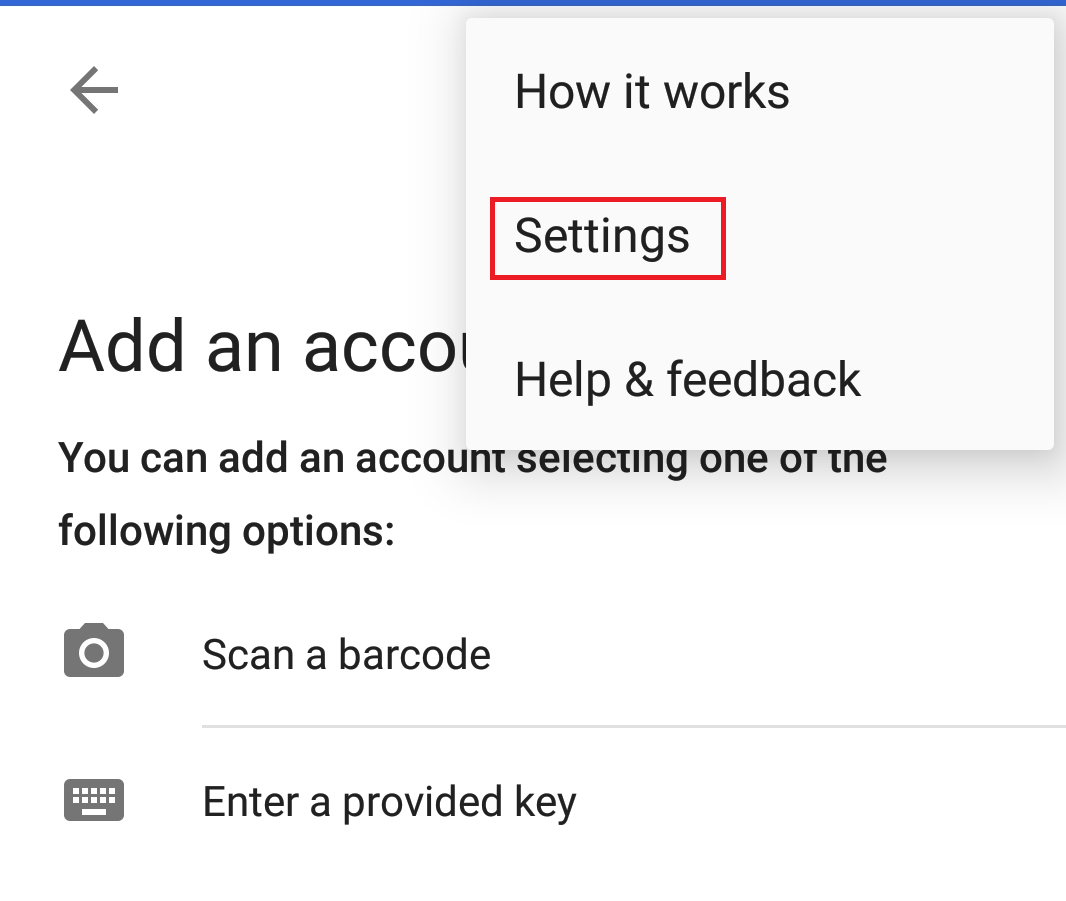Click the word "feedback" in the popup menu
The height and width of the screenshot is (901, 1066).
tap(763, 380)
